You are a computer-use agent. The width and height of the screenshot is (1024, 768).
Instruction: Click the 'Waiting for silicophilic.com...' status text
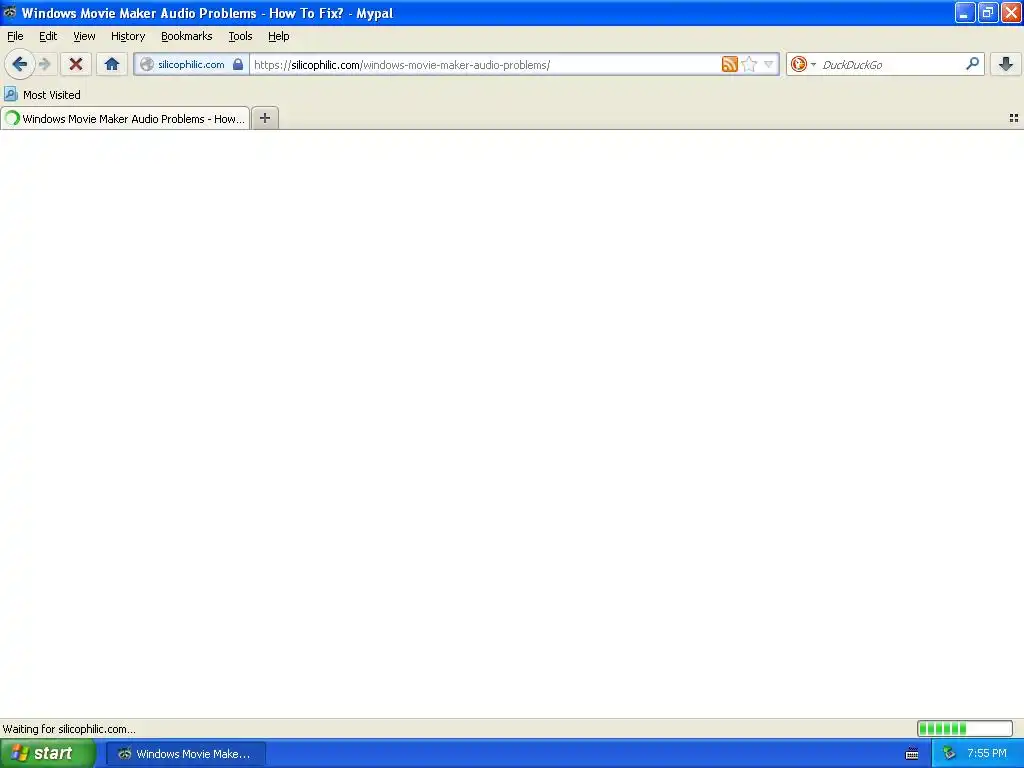[69, 729]
